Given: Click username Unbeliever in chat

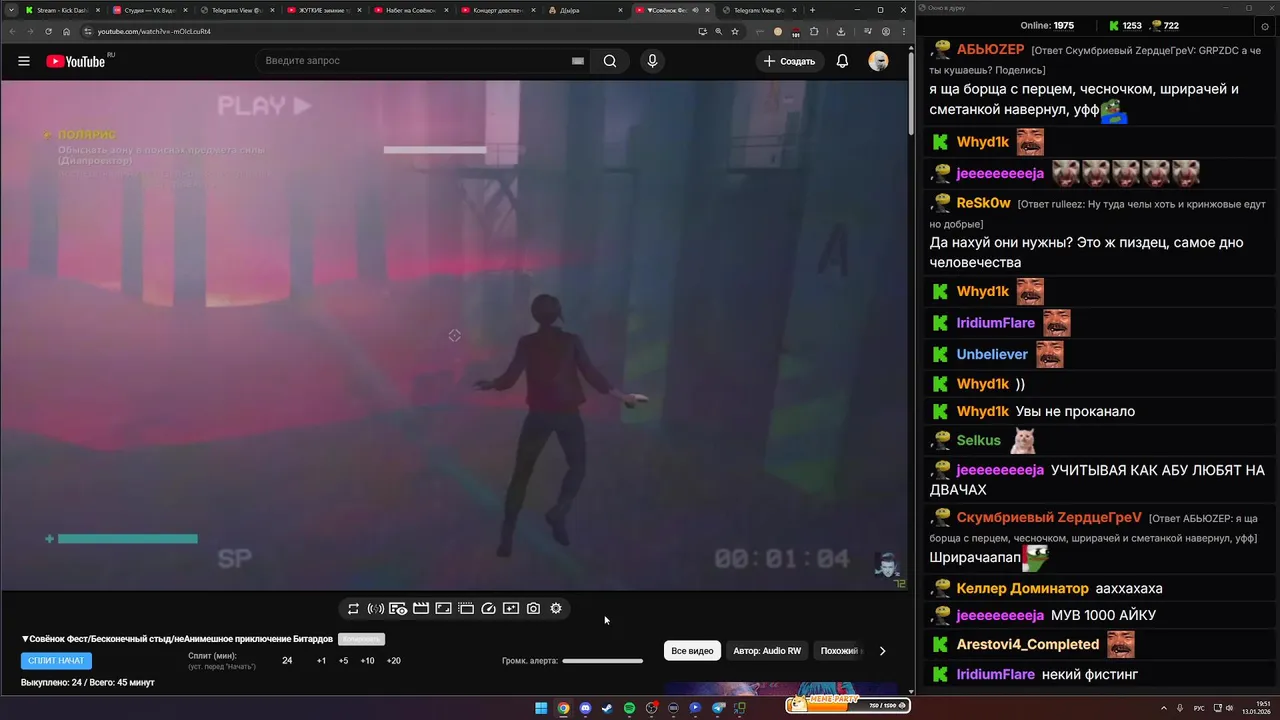Looking at the screenshot, I should click(x=992, y=354).
